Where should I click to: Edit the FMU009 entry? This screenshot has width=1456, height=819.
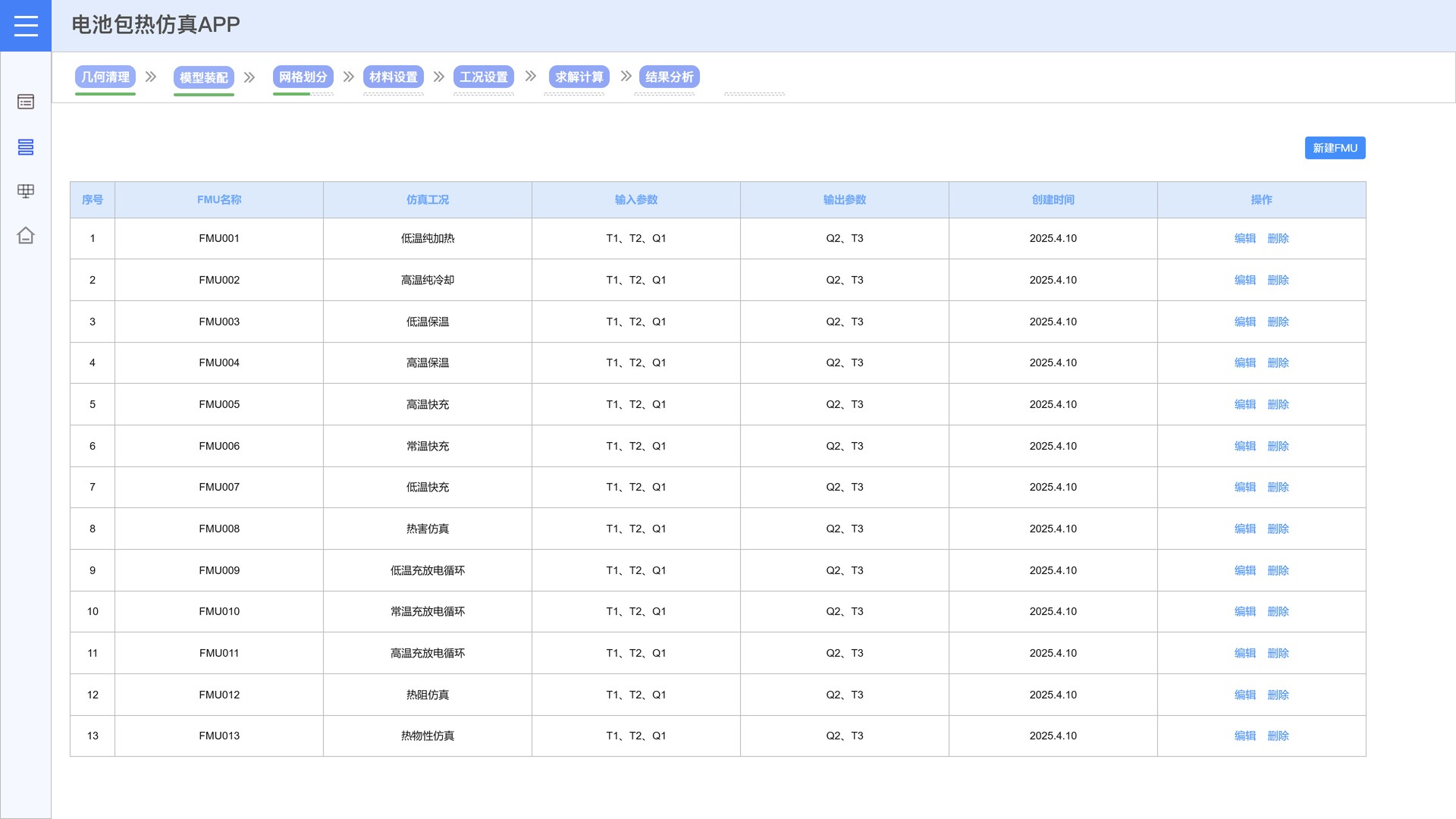[1245, 571]
